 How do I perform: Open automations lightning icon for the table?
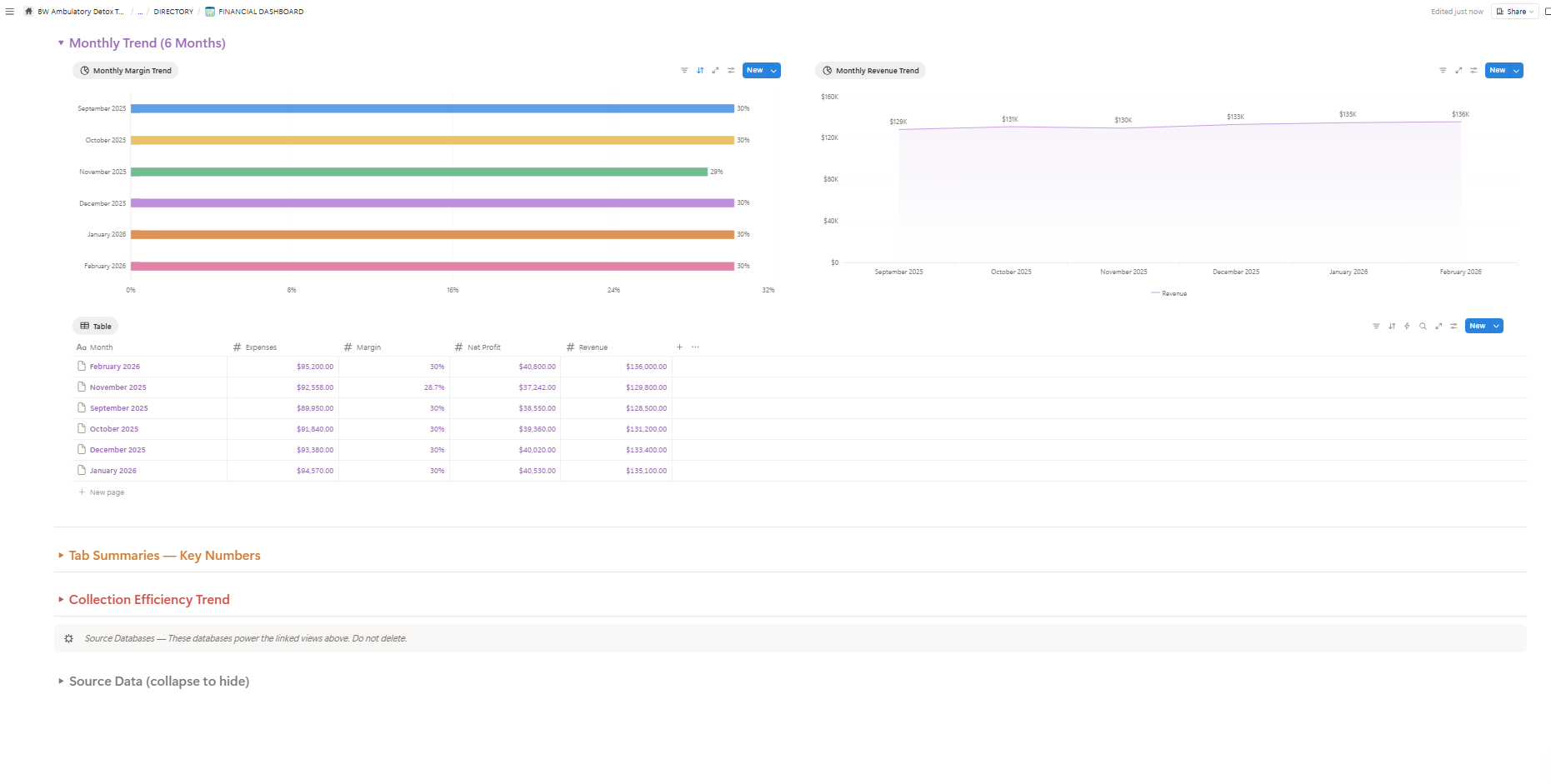click(1407, 326)
